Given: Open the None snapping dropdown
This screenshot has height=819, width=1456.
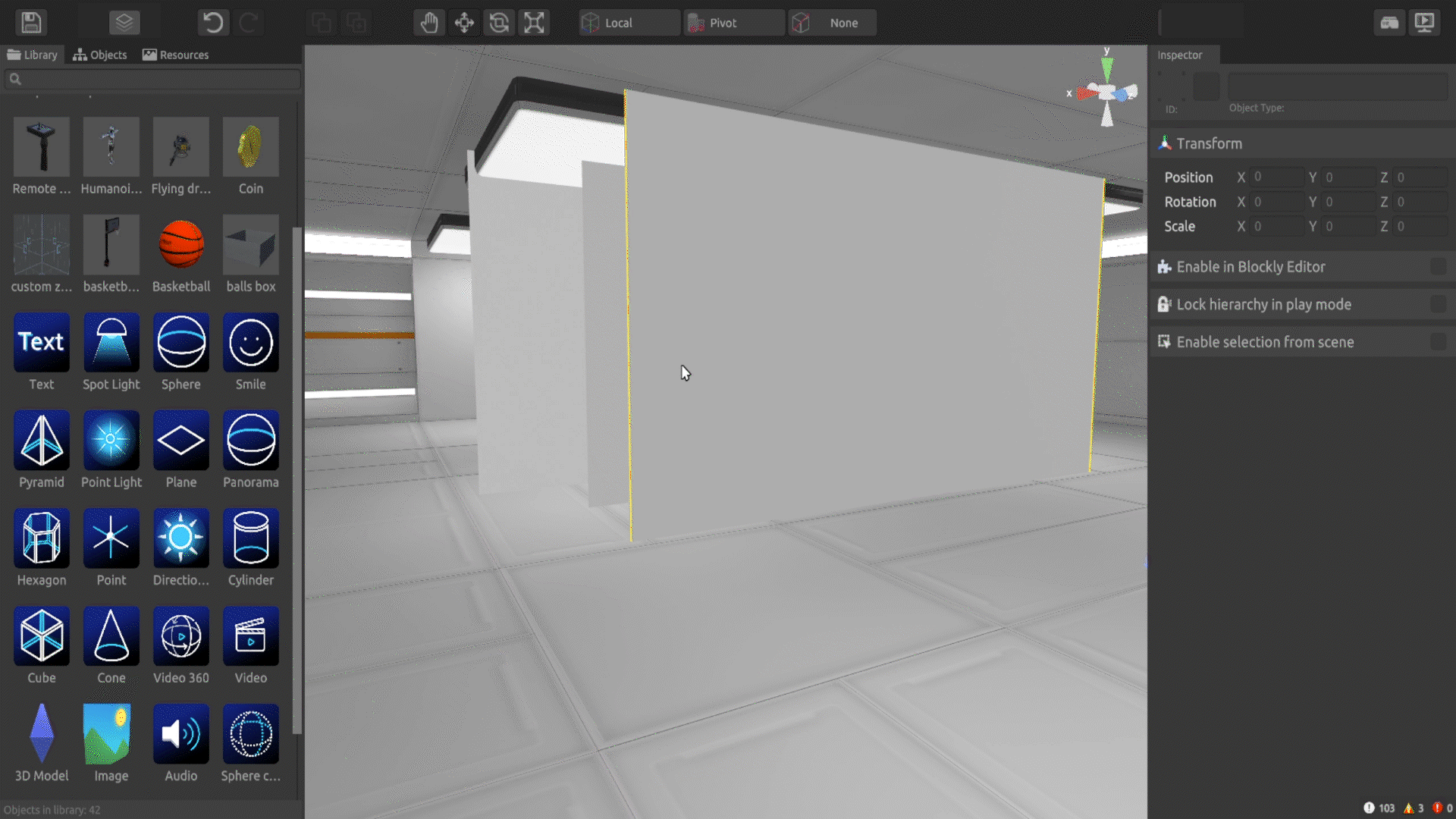Looking at the screenshot, I should pyautogui.click(x=833, y=23).
